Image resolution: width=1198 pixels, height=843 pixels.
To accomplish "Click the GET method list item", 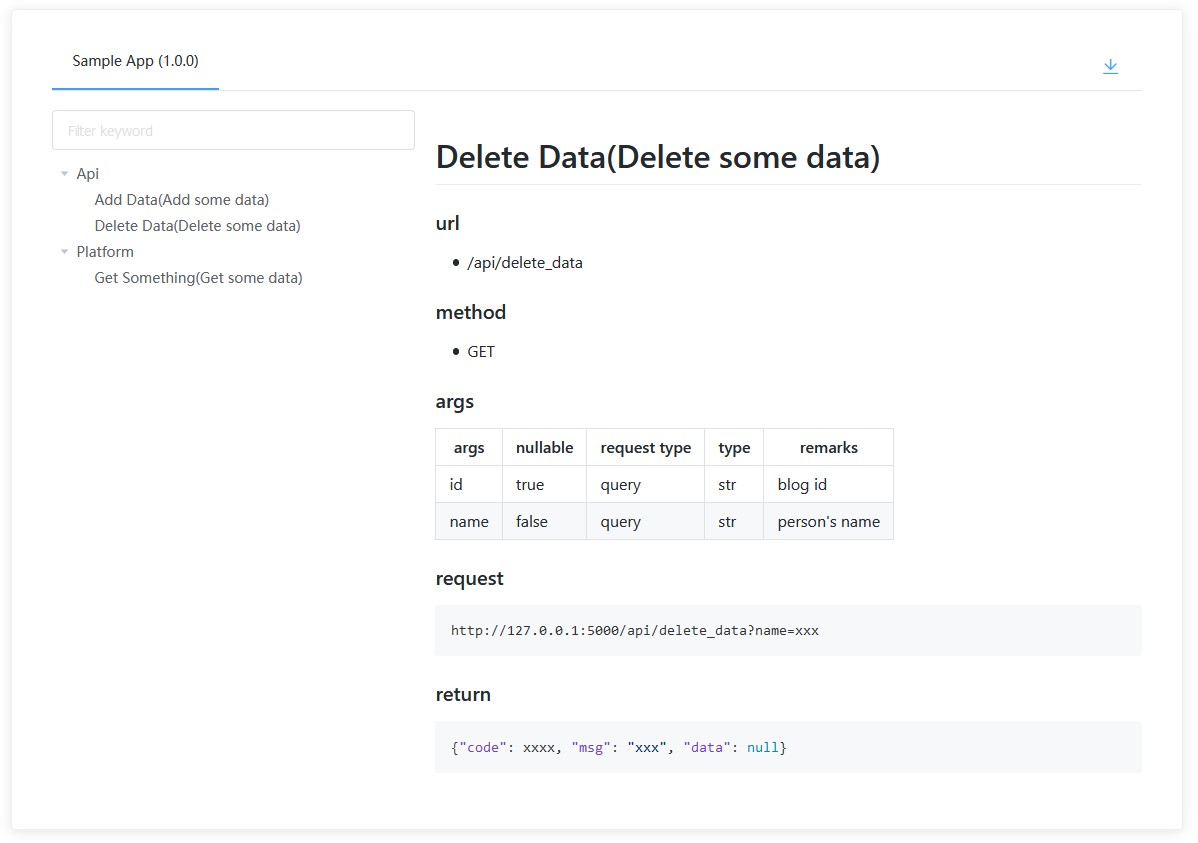I will click(x=481, y=352).
